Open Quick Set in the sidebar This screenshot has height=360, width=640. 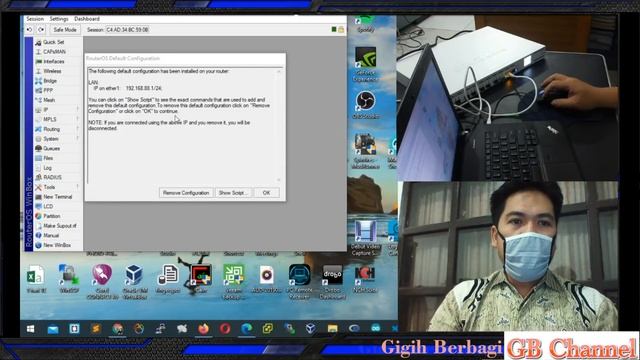tap(53, 42)
